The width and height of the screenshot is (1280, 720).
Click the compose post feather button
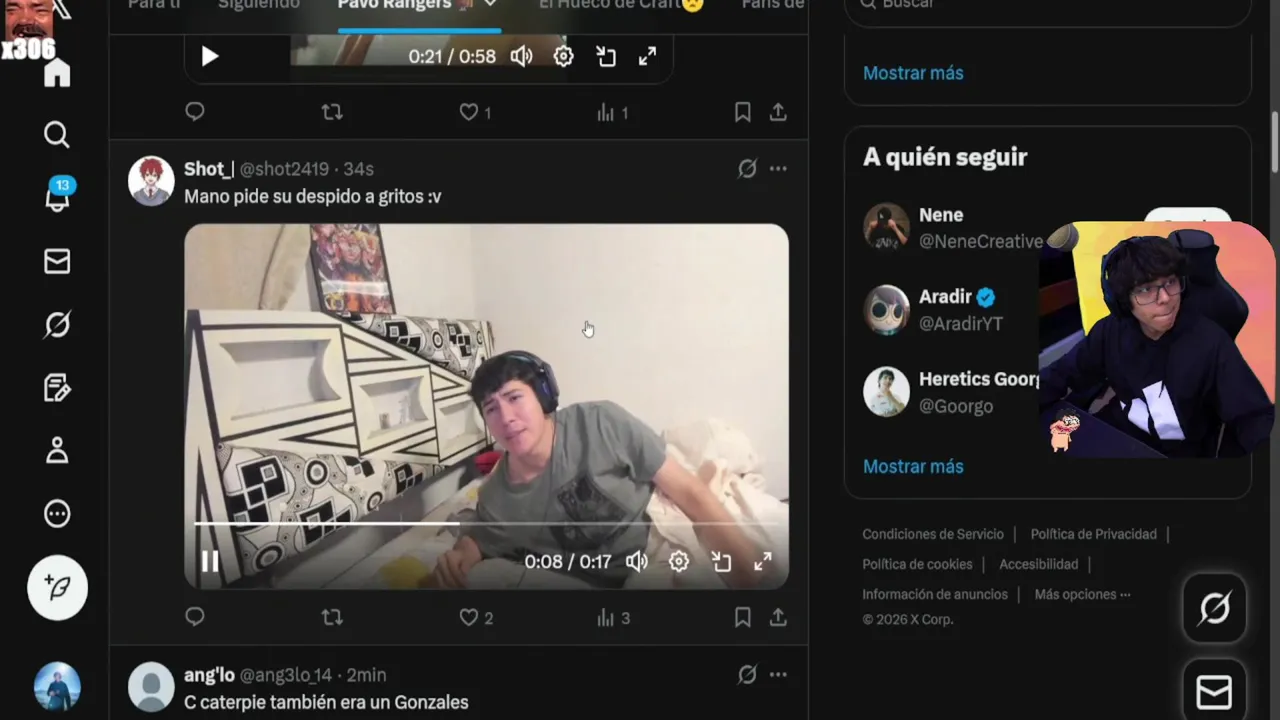pos(57,587)
